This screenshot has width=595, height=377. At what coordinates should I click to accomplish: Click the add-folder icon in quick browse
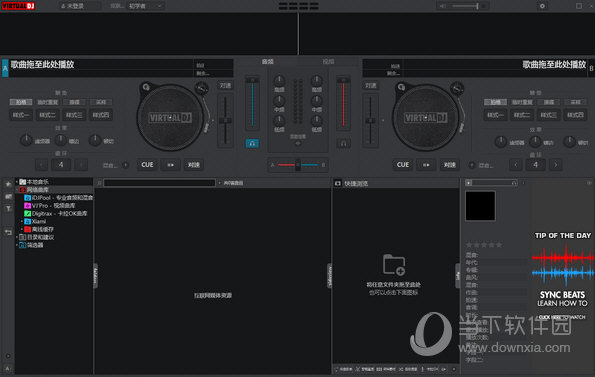click(x=394, y=265)
